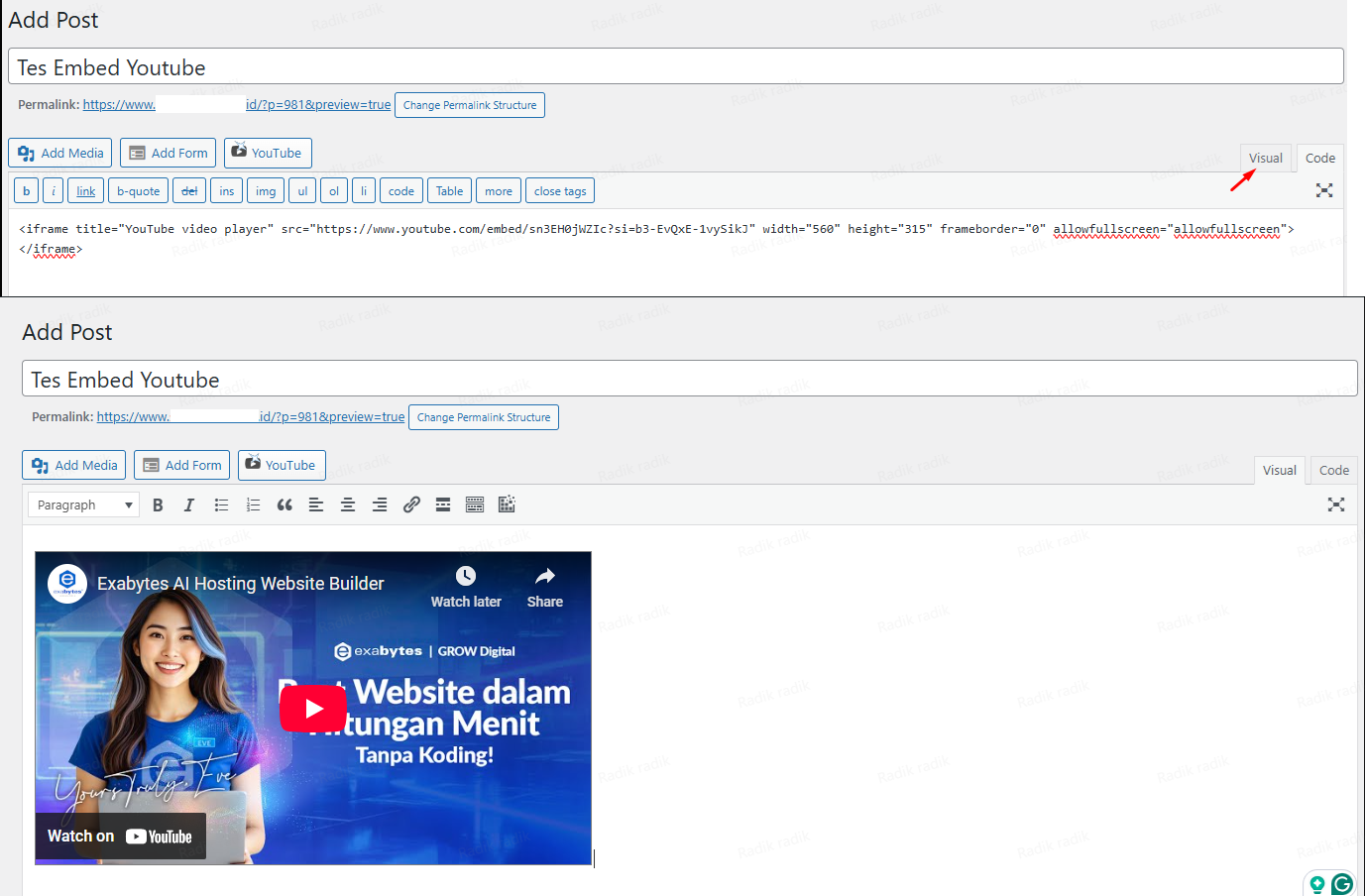This screenshot has width=1365, height=896.
Task: Select Visual tab in the lower editor
Action: coord(1280,470)
